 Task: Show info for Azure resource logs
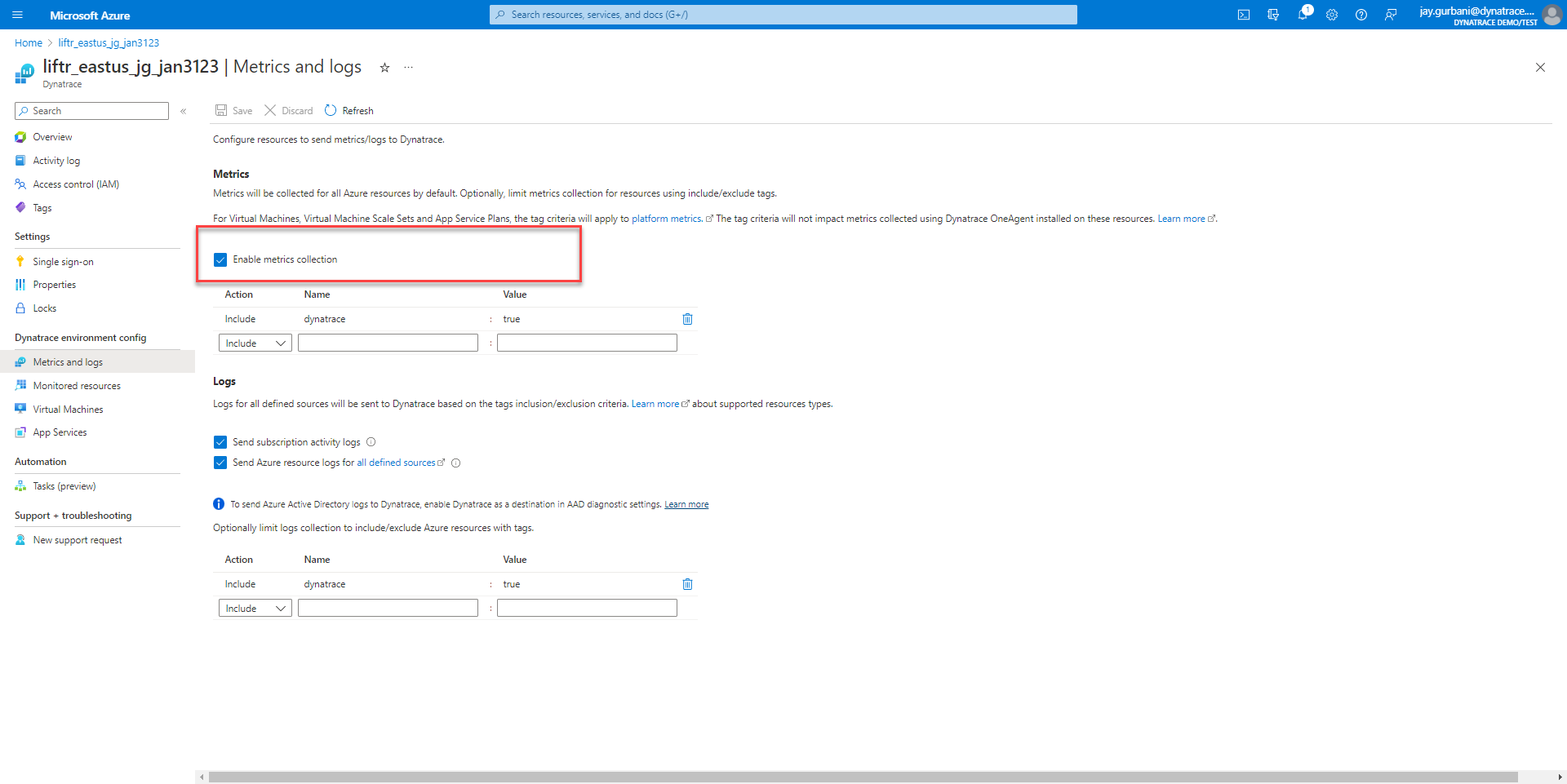click(x=456, y=463)
